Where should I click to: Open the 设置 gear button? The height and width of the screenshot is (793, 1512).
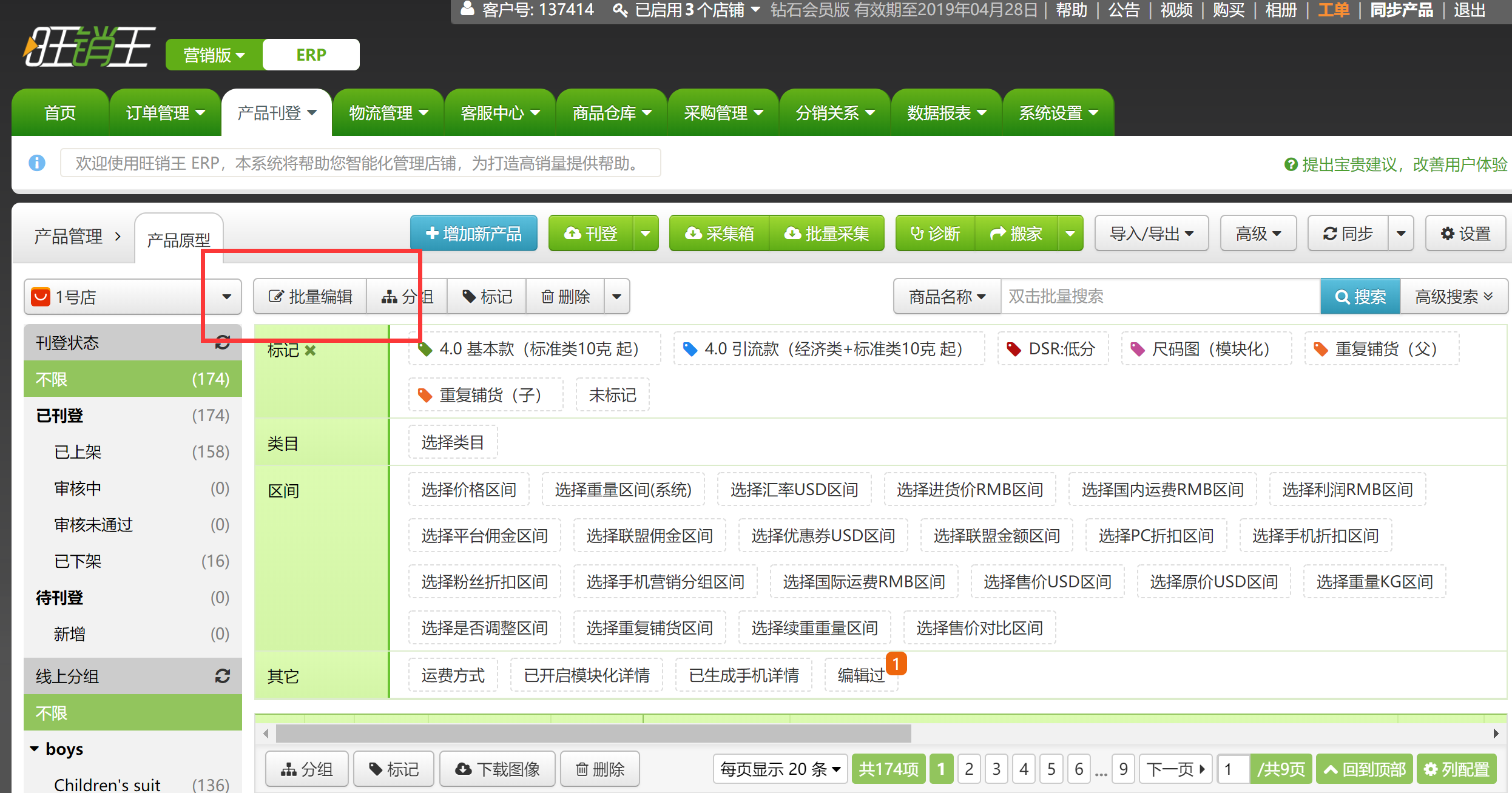click(x=1466, y=233)
